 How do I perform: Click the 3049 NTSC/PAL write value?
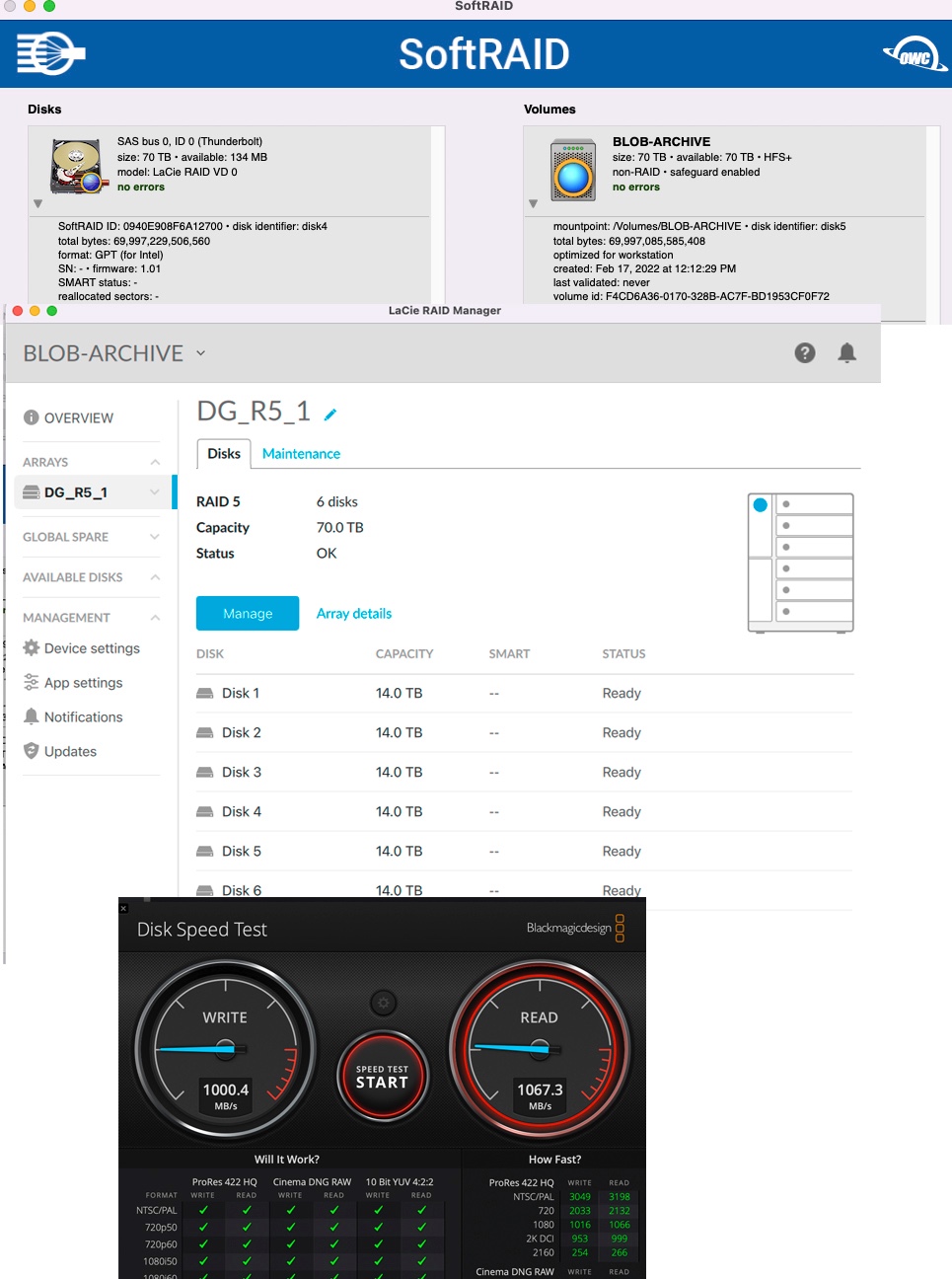pos(580,1197)
